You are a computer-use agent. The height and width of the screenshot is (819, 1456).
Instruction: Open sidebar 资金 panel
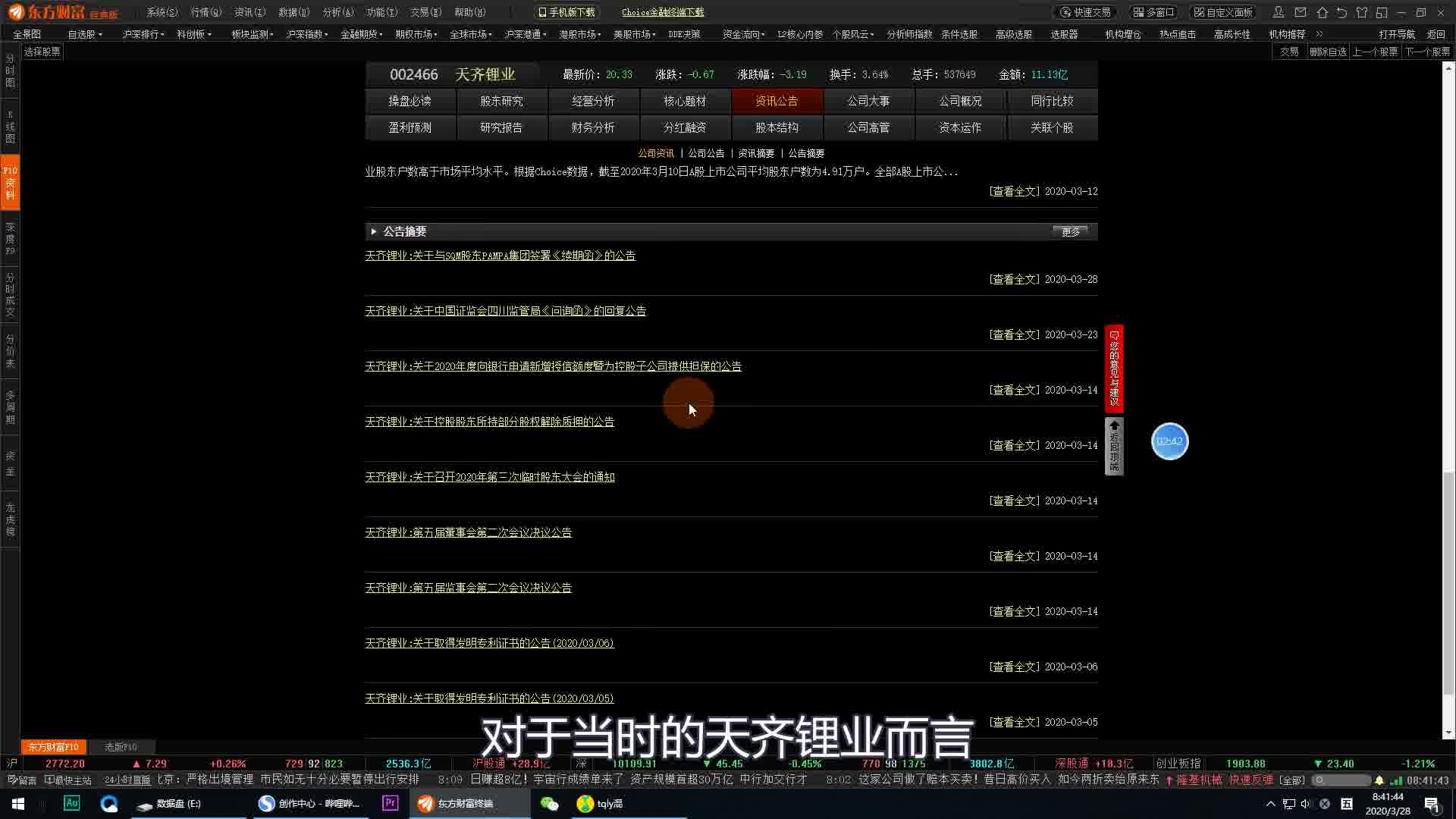coord(10,463)
